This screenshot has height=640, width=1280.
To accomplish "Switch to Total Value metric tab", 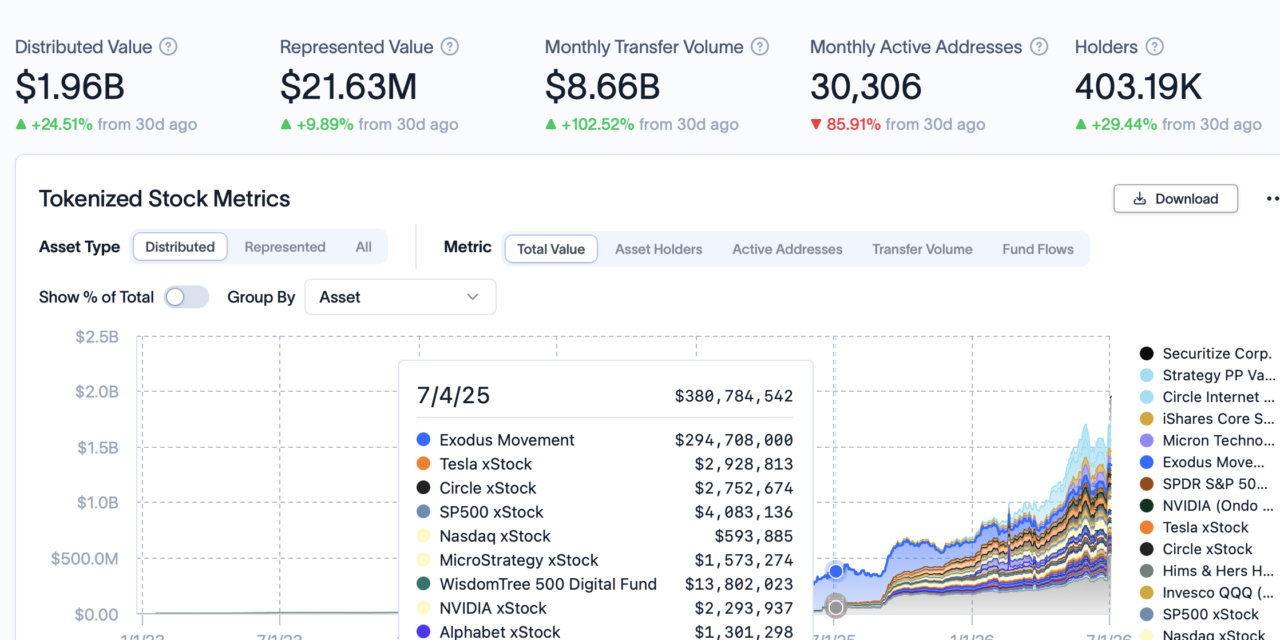I will [x=551, y=249].
